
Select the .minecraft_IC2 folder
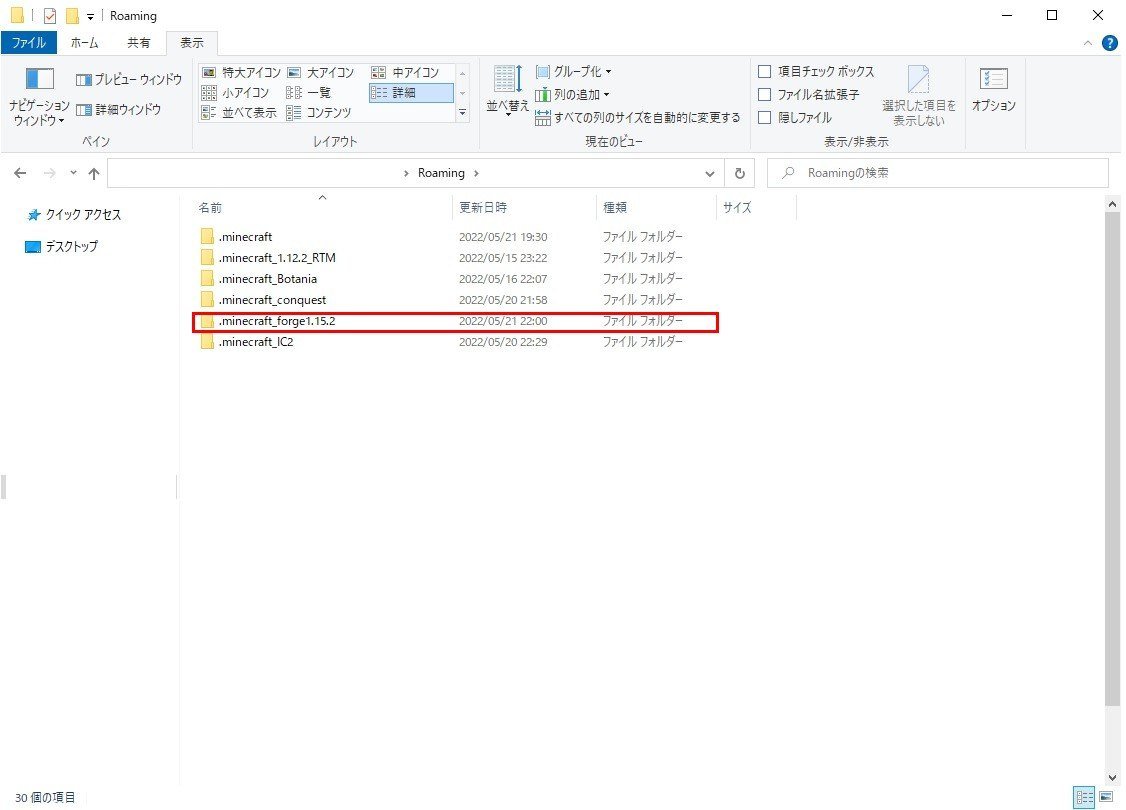click(455, 342)
